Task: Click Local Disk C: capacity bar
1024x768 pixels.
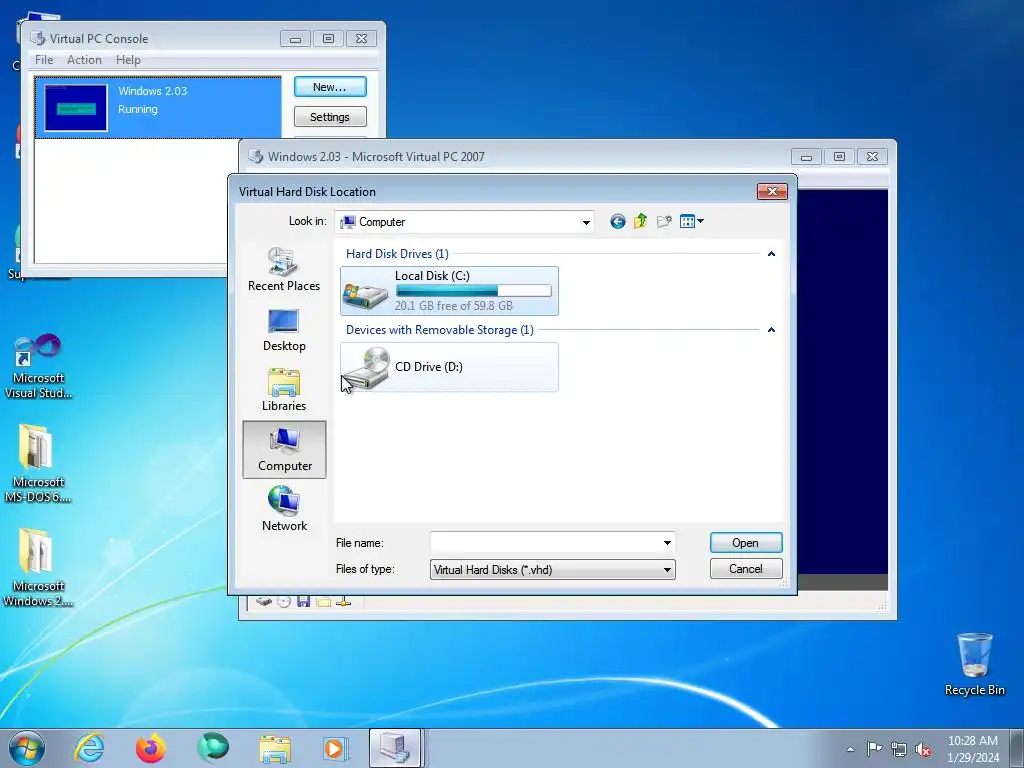Action: (473, 291)
